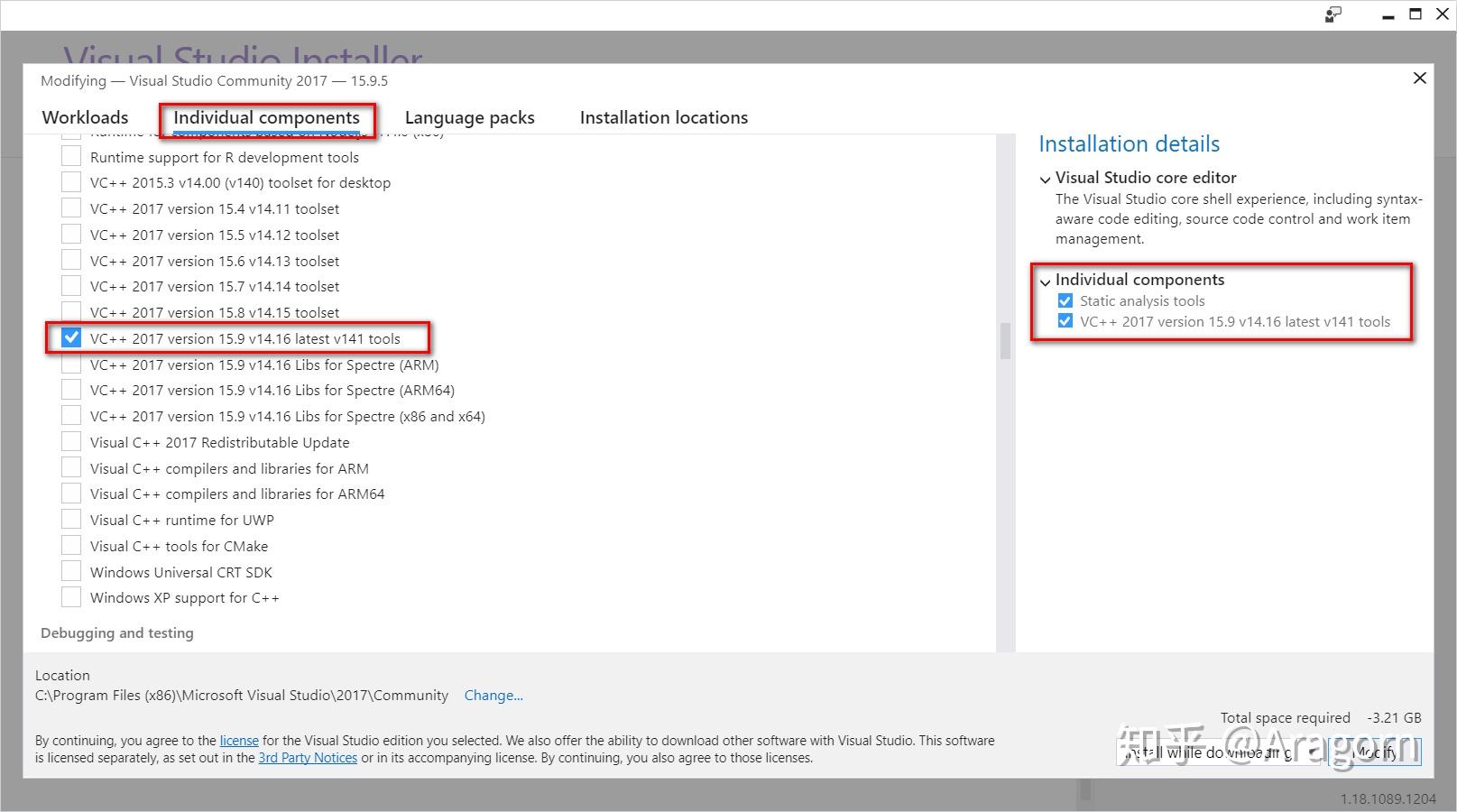Open the license link

point(239,741)
